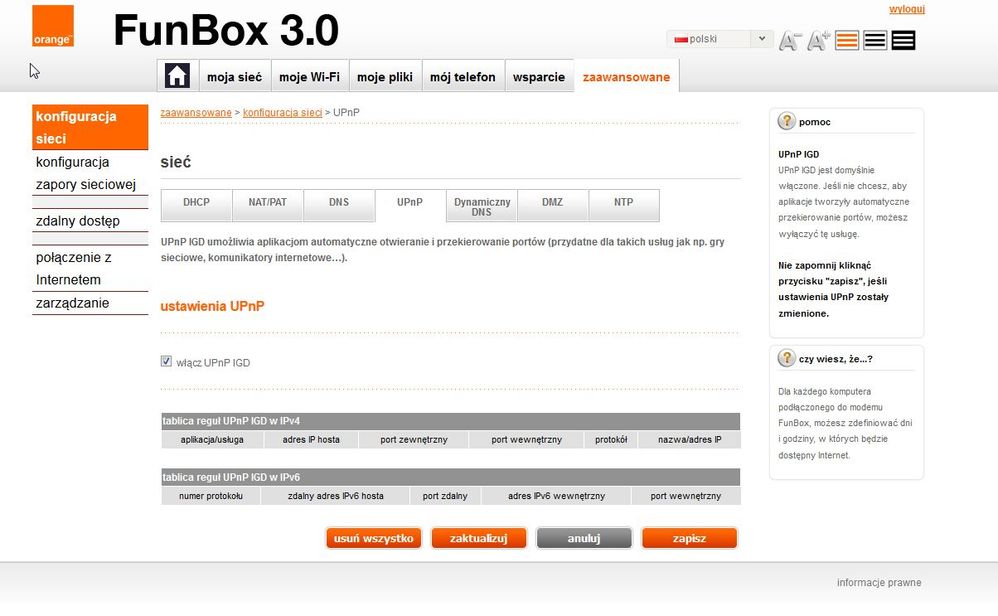The width and height of the screenshot is (998, 616).
Task: Switch to the DMZ tab
Action: pyautogui.click(x=552, y=205)
